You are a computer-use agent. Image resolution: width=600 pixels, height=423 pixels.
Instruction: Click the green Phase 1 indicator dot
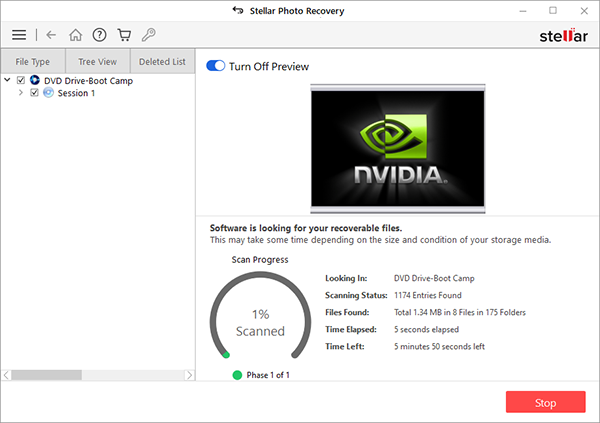click(x=237, y=375)
